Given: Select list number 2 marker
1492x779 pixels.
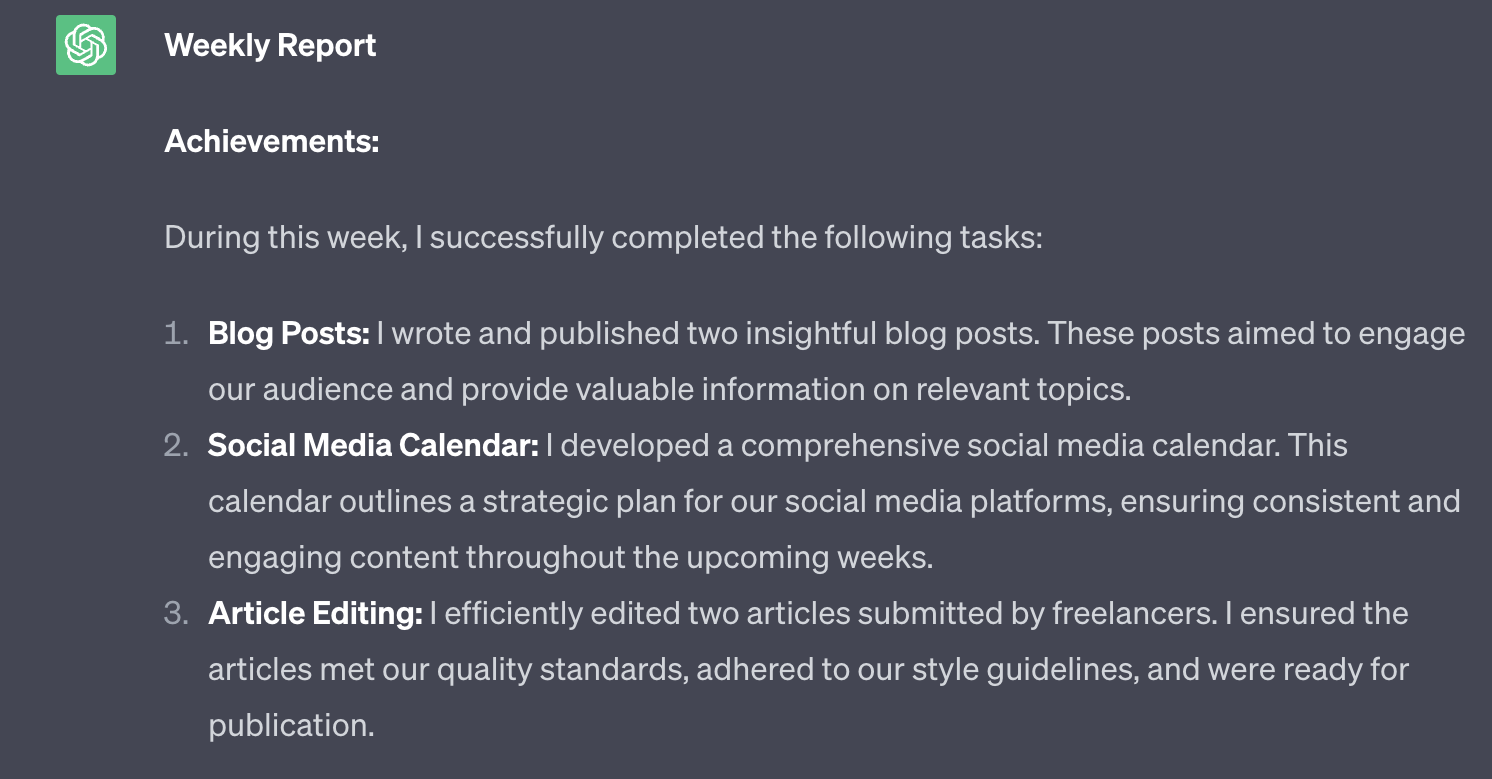Looking at the screenshot, I should (176, 445).
